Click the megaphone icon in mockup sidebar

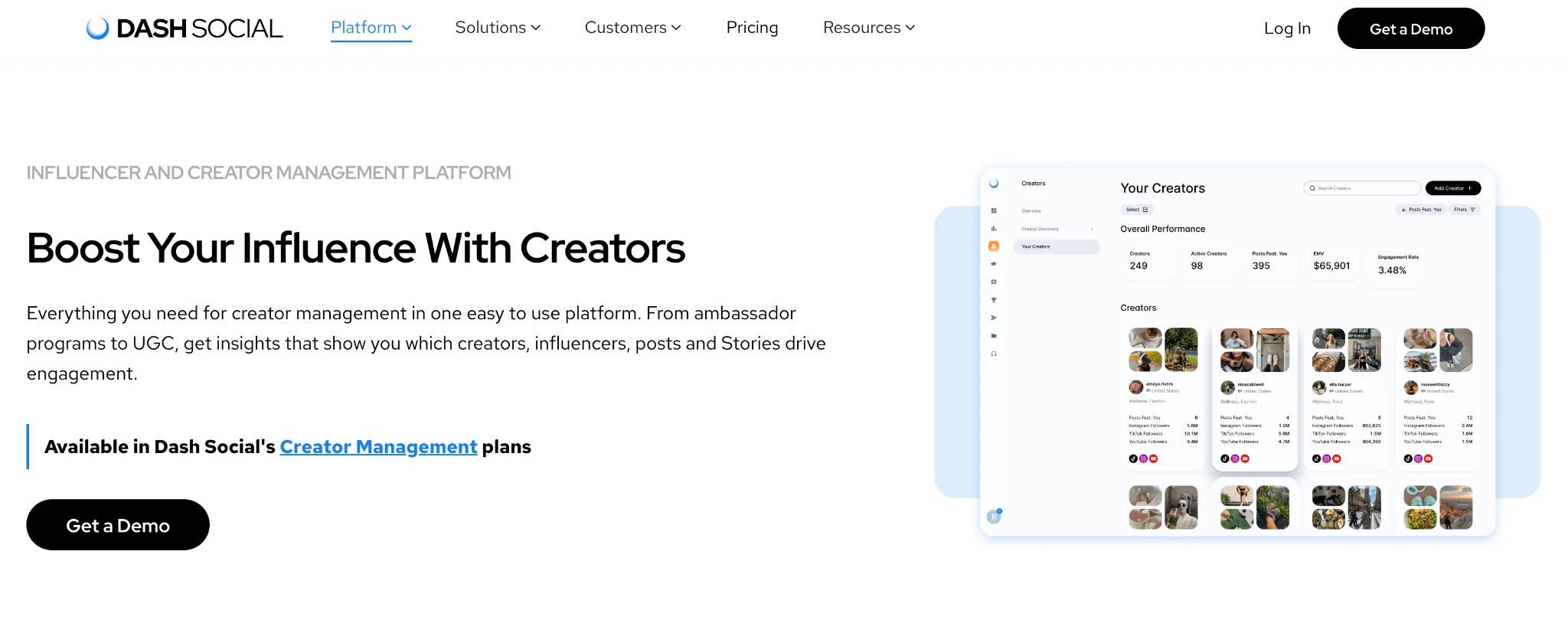click(x=994, y=264)
